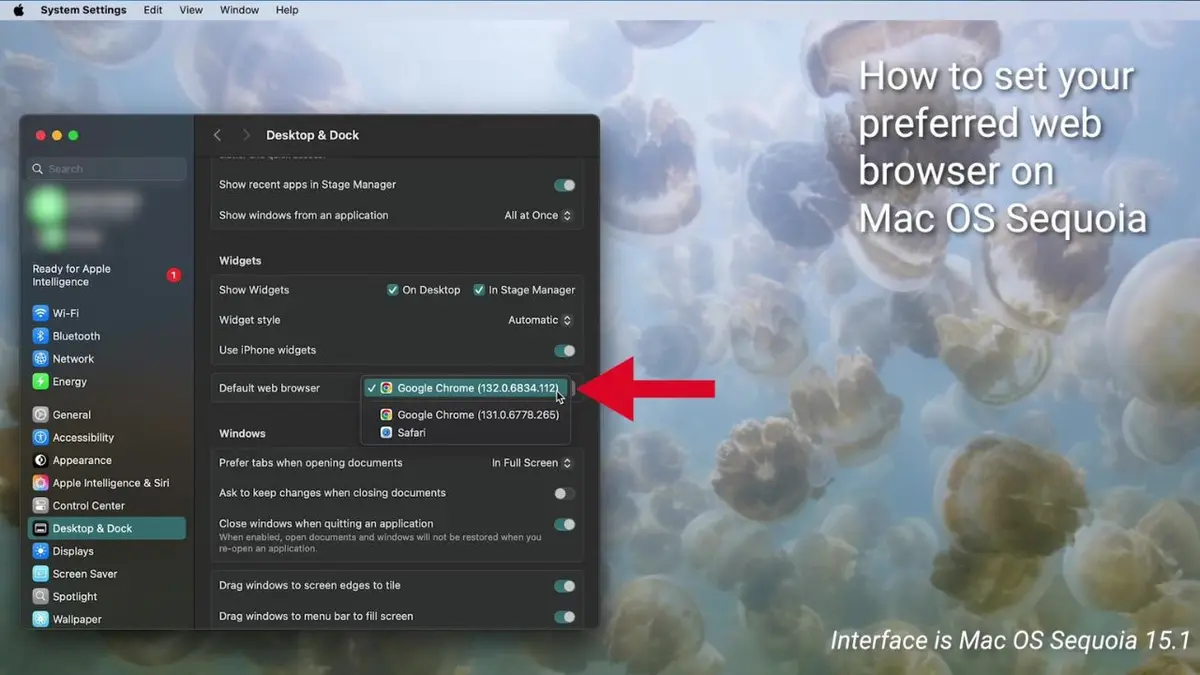Open the View menu
The image size is (1200, 675).
point(191,10)
